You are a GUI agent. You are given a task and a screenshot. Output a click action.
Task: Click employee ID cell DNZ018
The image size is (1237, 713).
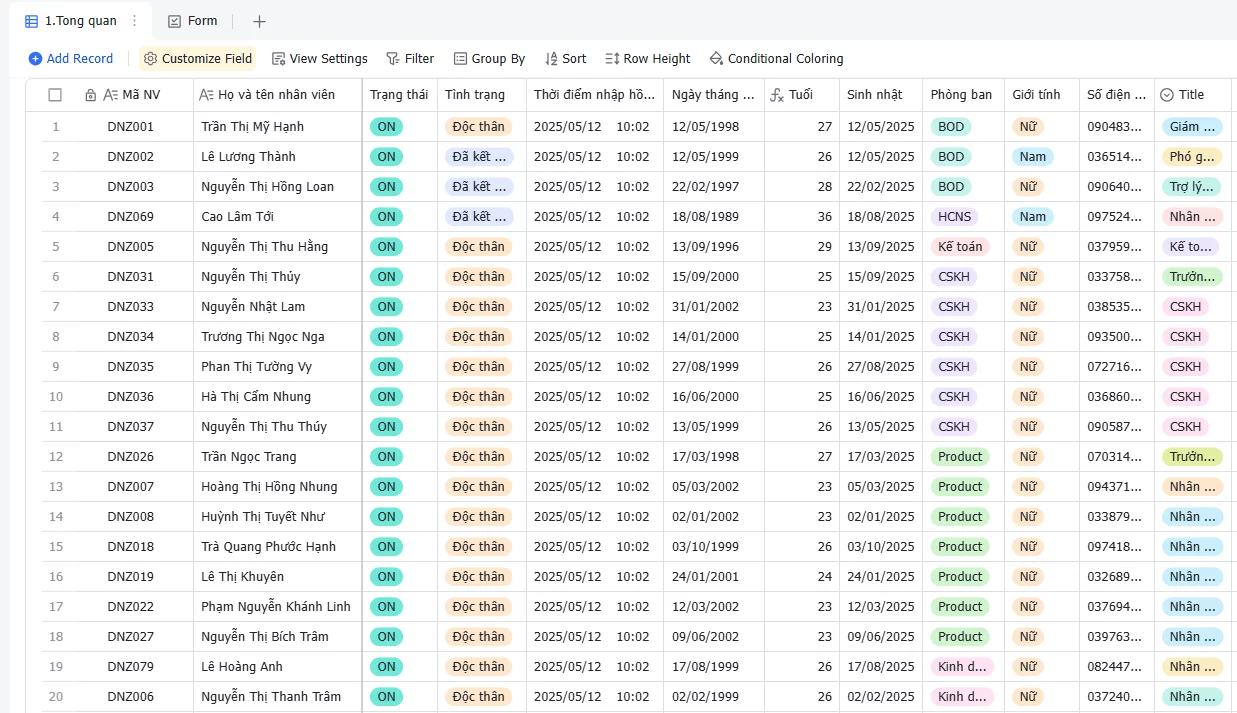(x=131, y=547)
